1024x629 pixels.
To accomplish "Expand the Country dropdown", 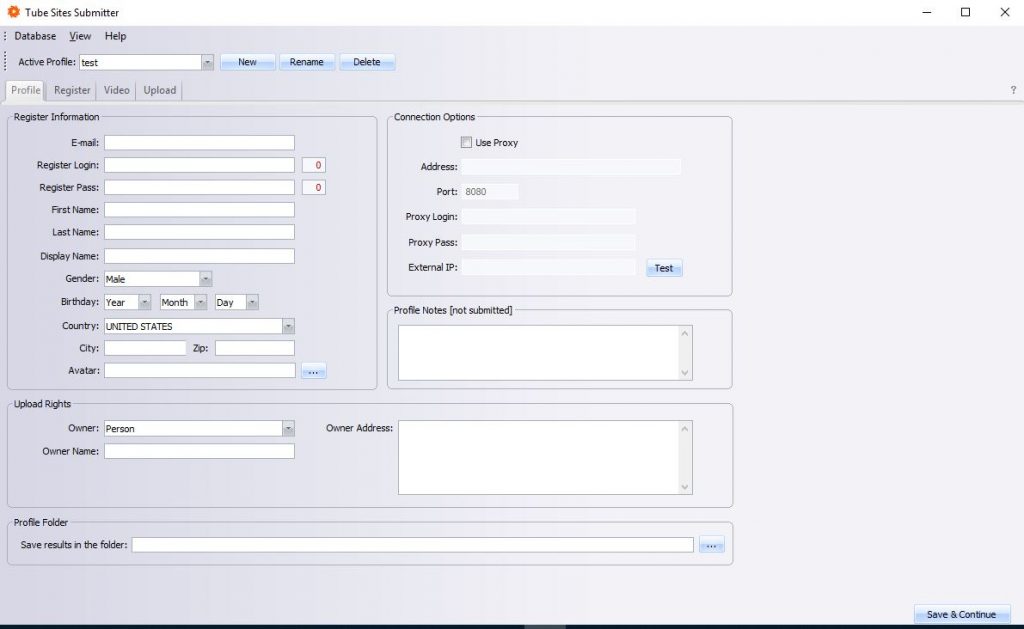I will (x=288, y=326).
